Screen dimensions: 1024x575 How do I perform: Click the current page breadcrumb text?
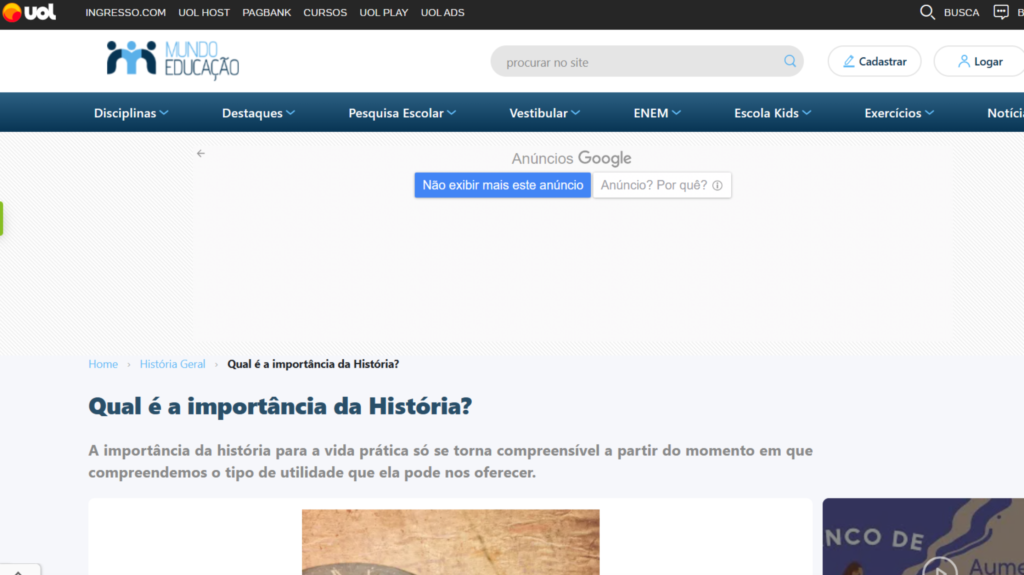click(x=313, y=364)
